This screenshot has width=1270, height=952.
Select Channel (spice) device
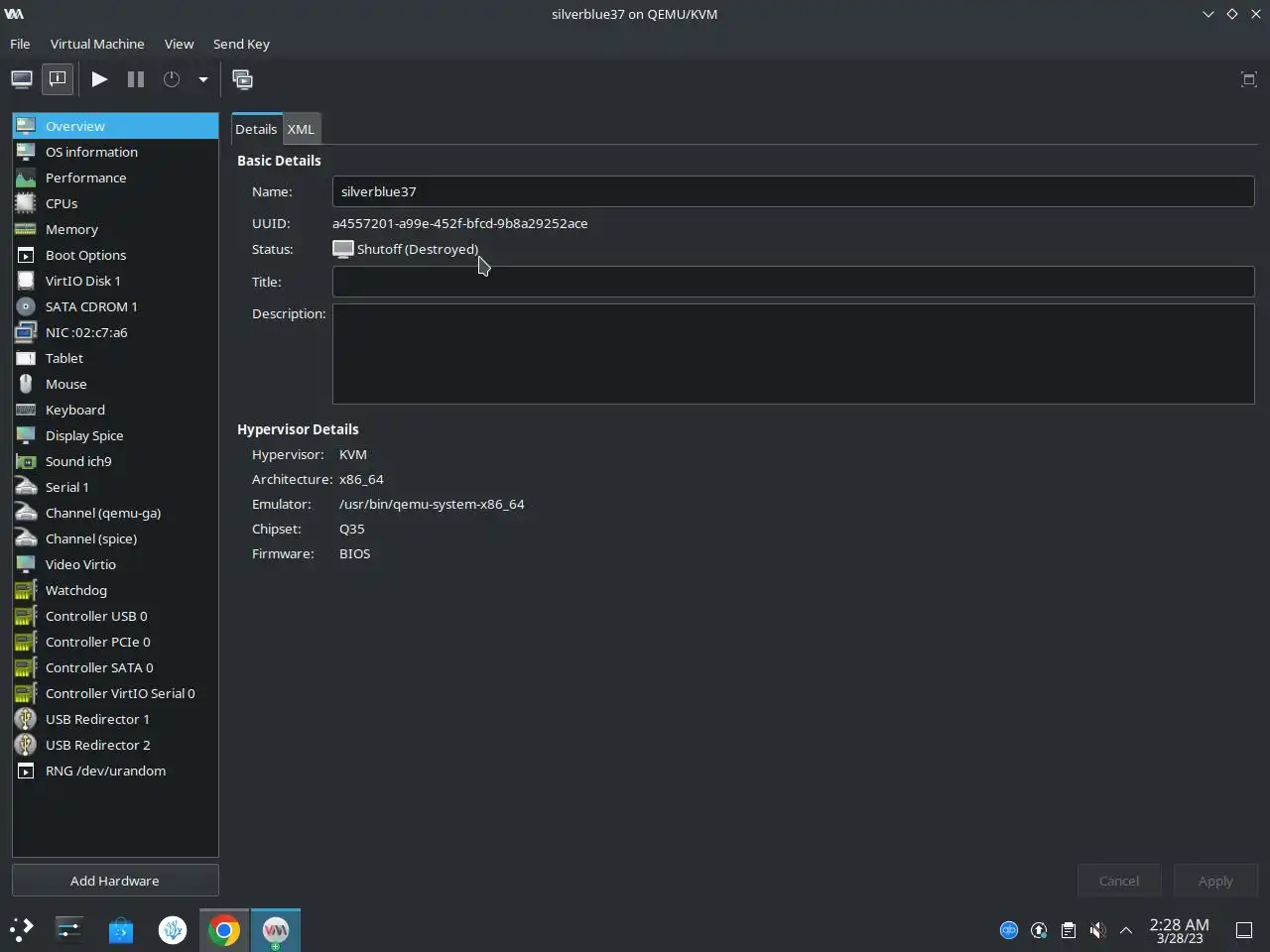click(x=115, y=538)
